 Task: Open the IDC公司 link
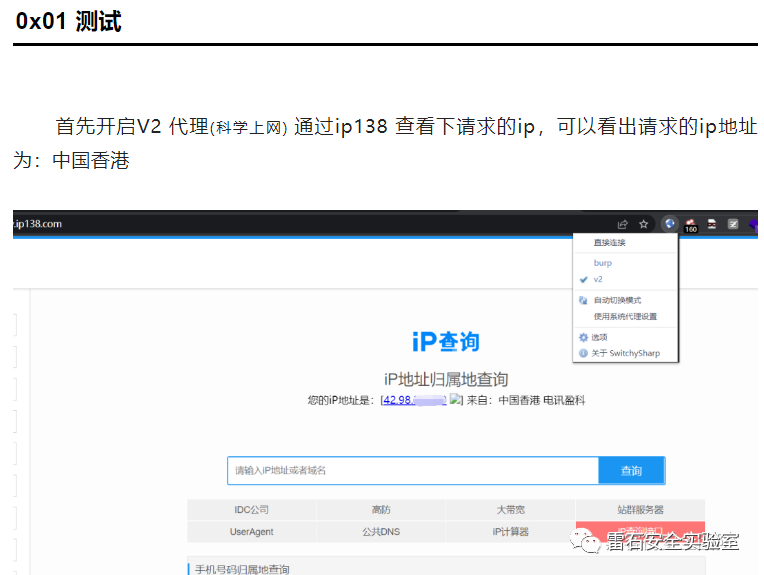coord(251,510)
